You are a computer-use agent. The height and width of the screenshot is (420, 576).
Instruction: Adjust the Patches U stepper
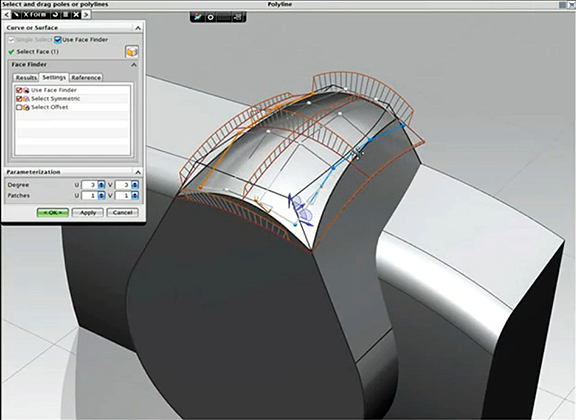[x=102, y=195]
